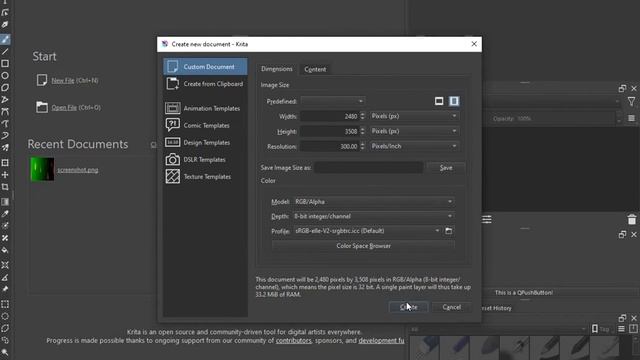640x360 pixels.
Task: Open the color Model dropdown
Action: pyautogui.click(x=373, y=202)
